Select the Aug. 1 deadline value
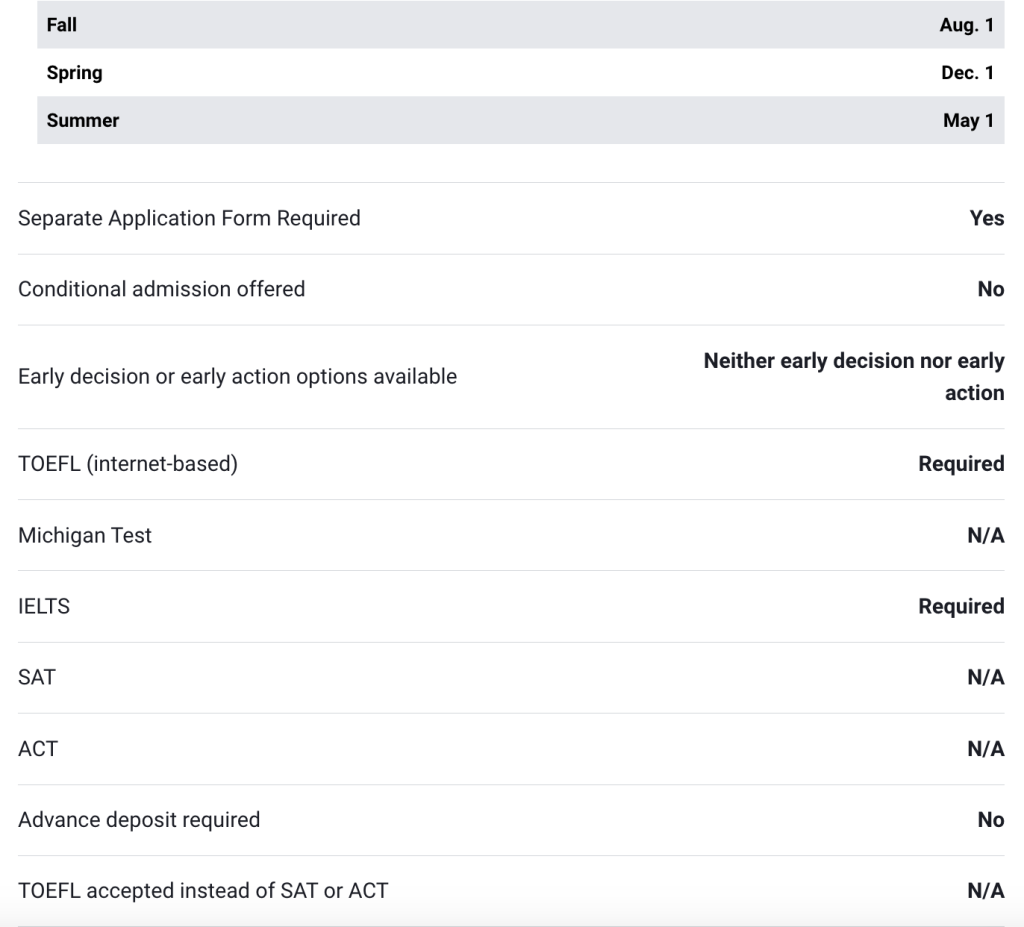 (x=967, y=25)
